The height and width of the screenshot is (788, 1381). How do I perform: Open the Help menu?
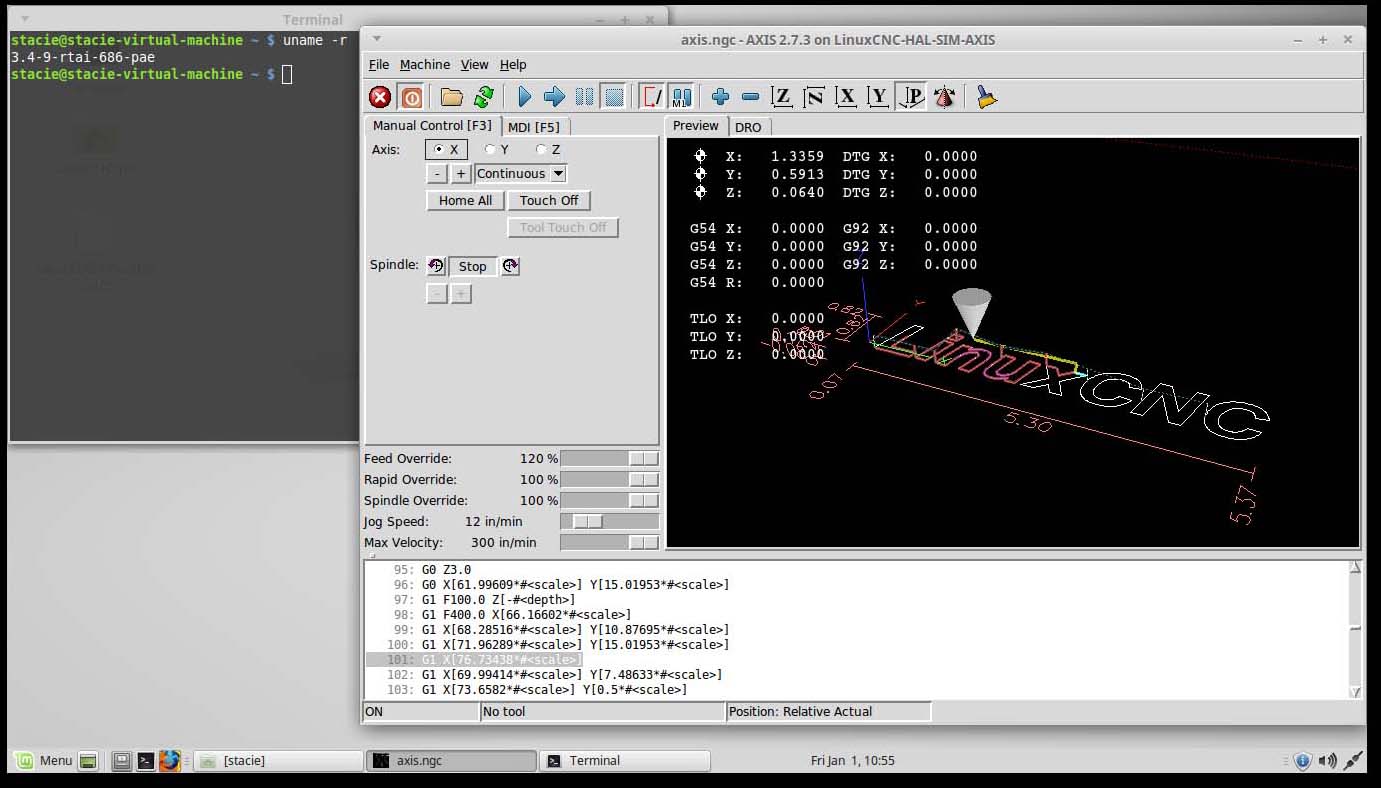coord(513,64)
